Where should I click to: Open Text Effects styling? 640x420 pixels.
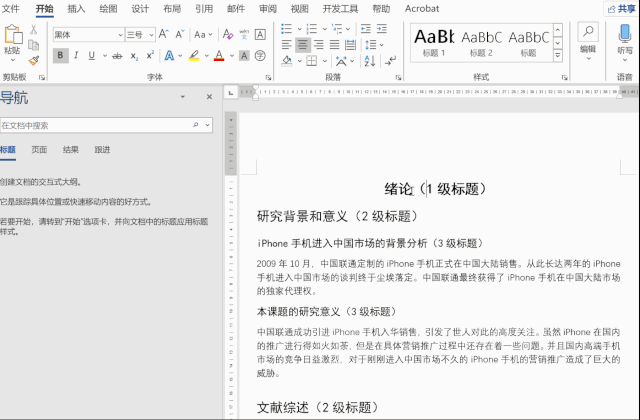tap(169, 56)
